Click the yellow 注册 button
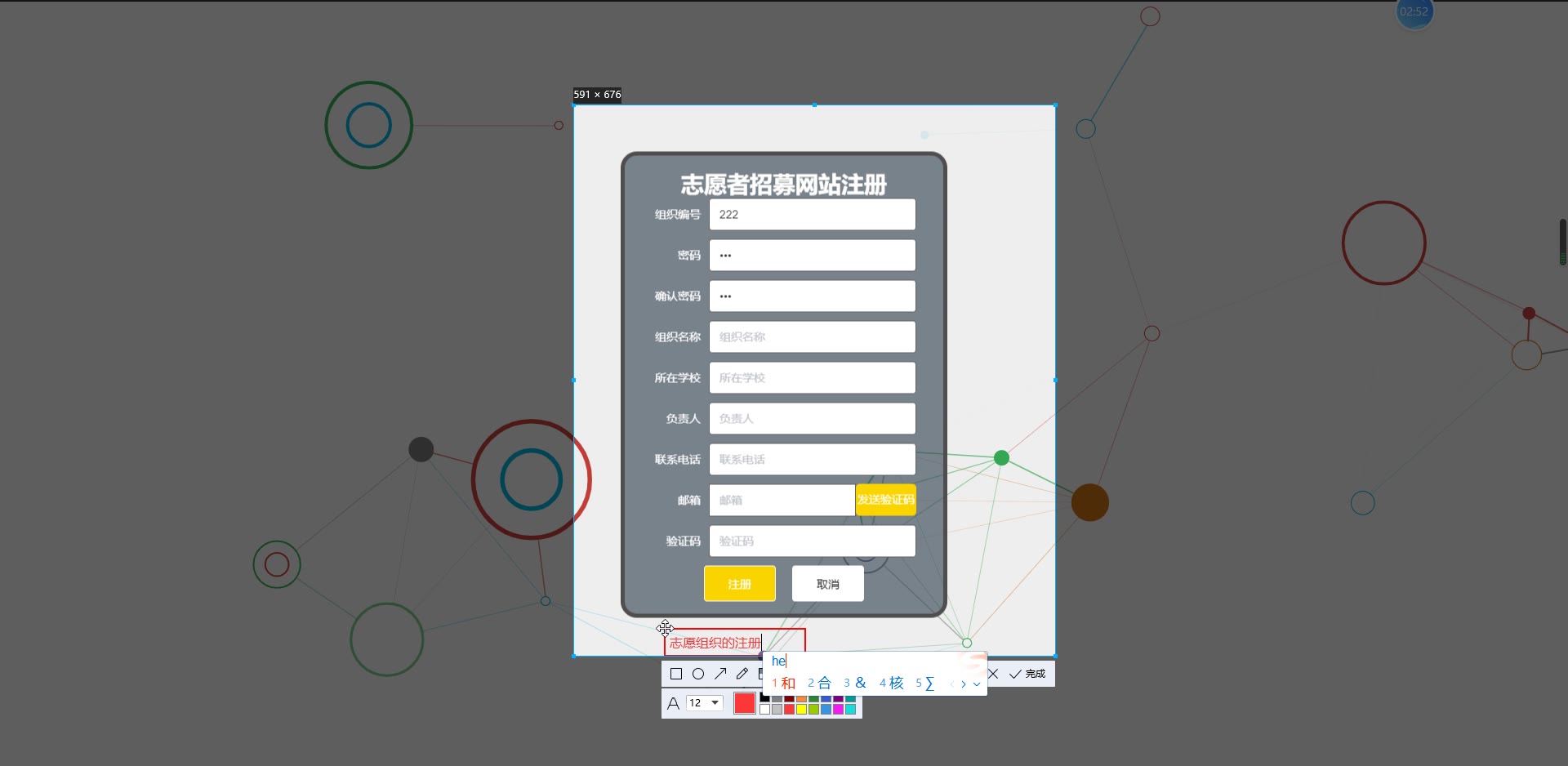Viewport: 1568px width, 766px height. click(x=740, y=584)
